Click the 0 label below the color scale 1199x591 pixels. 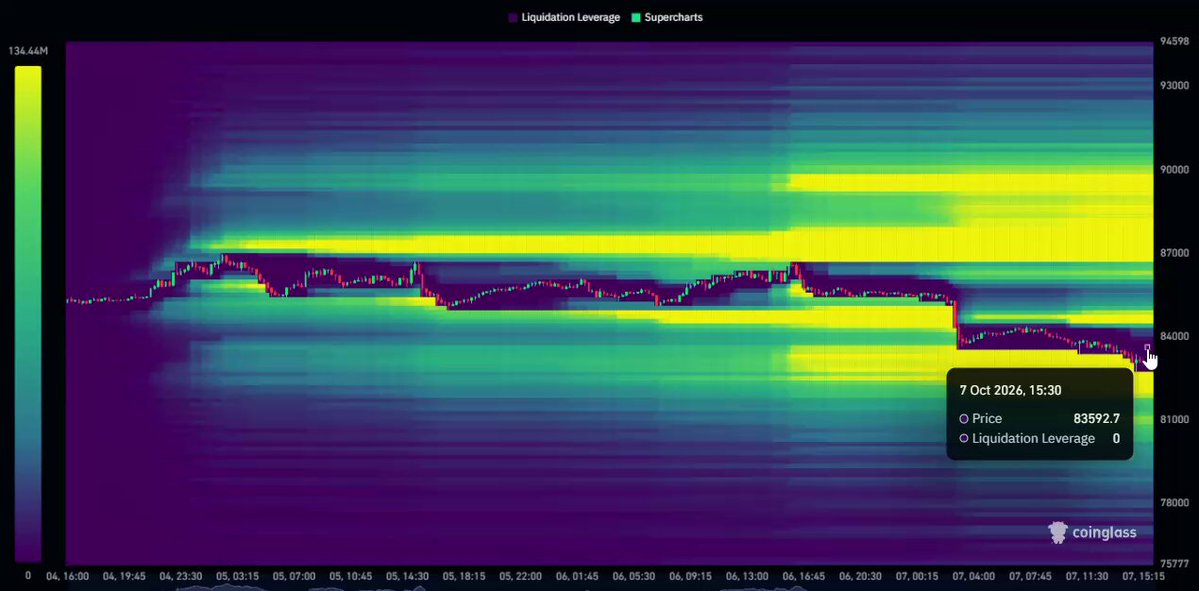(x=28, y=576)
